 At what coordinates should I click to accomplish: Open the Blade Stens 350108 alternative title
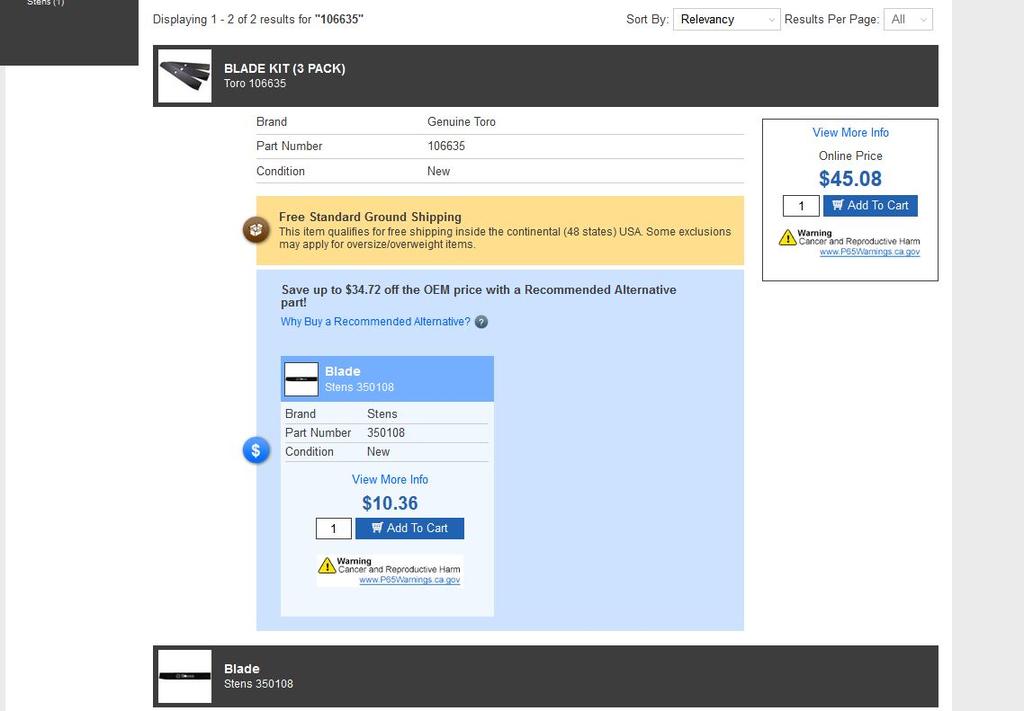pyautogui.click(x=343, y=371)
